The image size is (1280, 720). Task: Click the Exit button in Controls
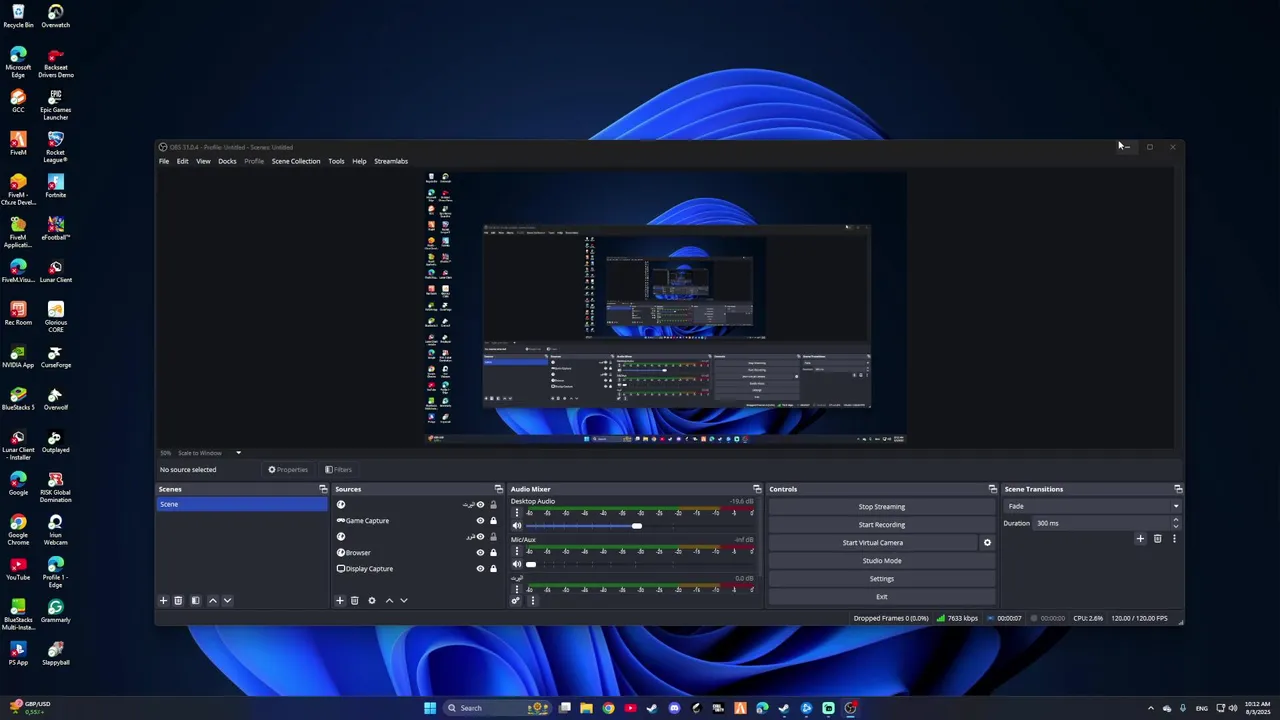point(882,597)
